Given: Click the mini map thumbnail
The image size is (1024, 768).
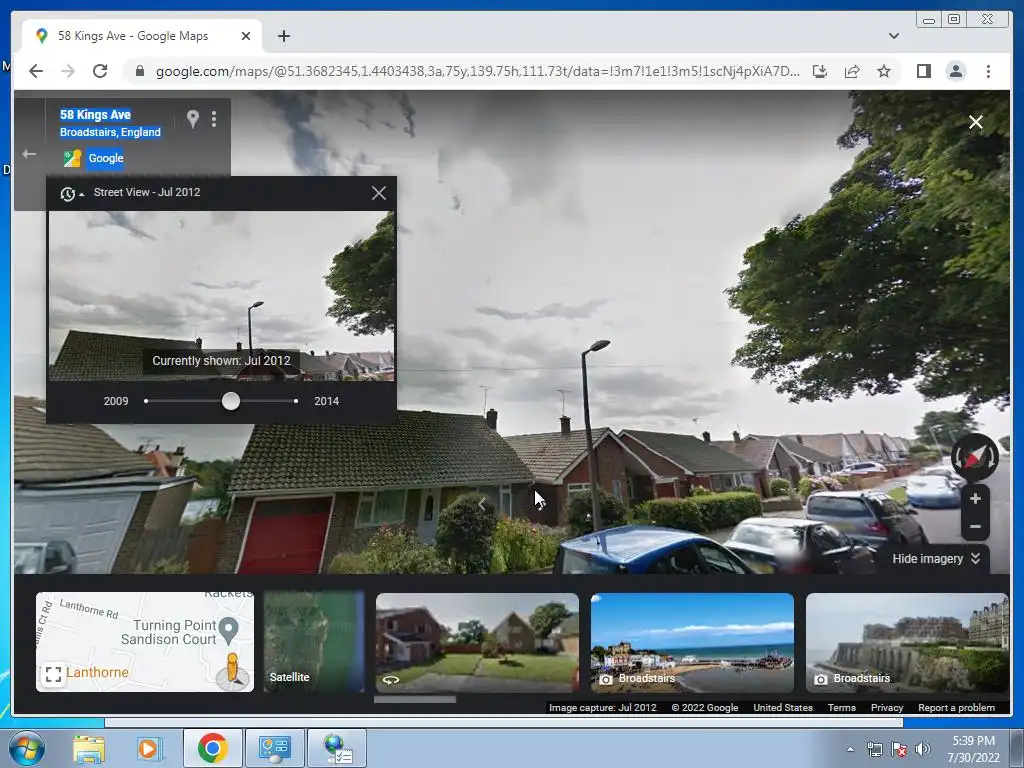Looking at the screenshot, I should (145, 642).
